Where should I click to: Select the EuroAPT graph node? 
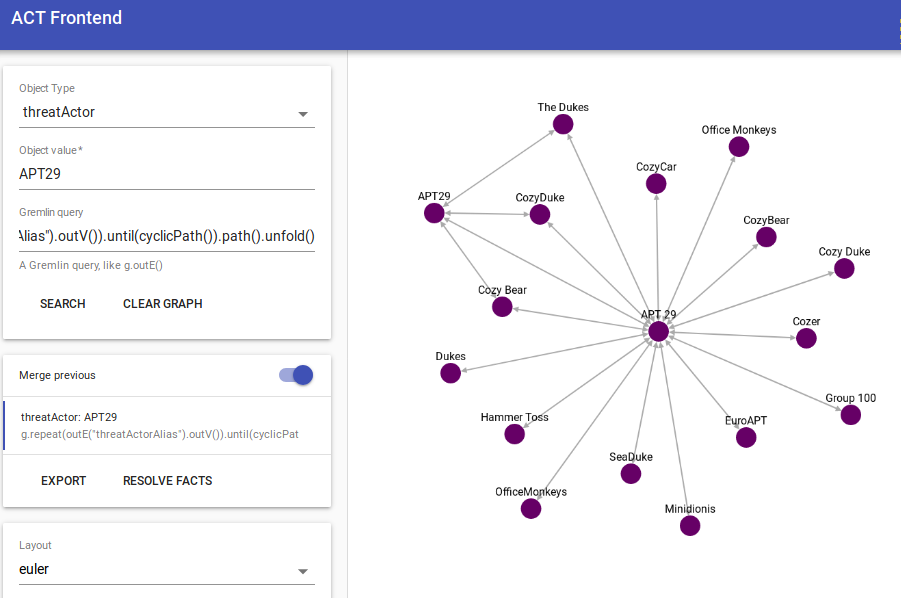click(x=746, y=438)
